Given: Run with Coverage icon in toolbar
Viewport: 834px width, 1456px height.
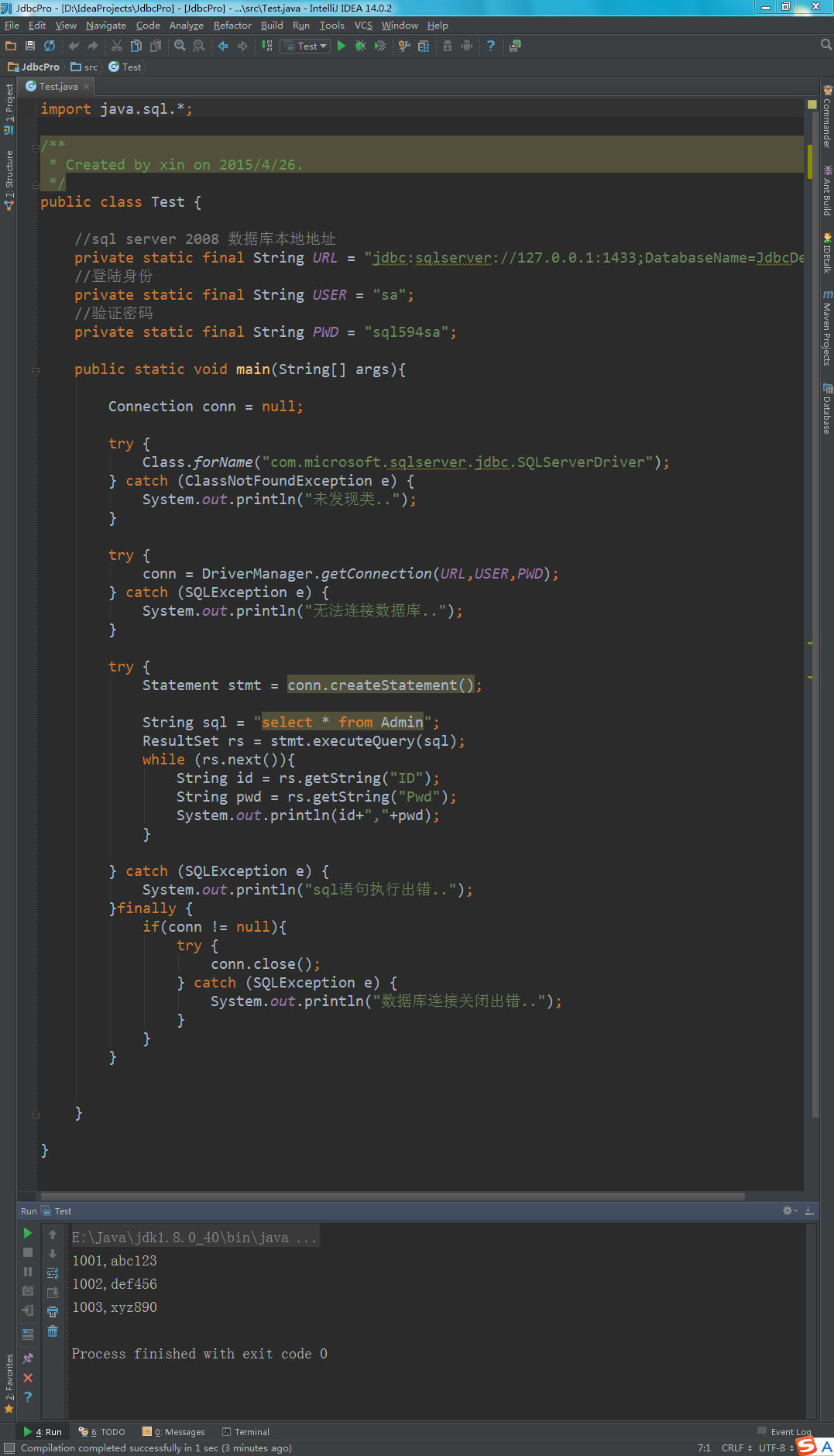Looking at the screenshot, I should (379, 46).
